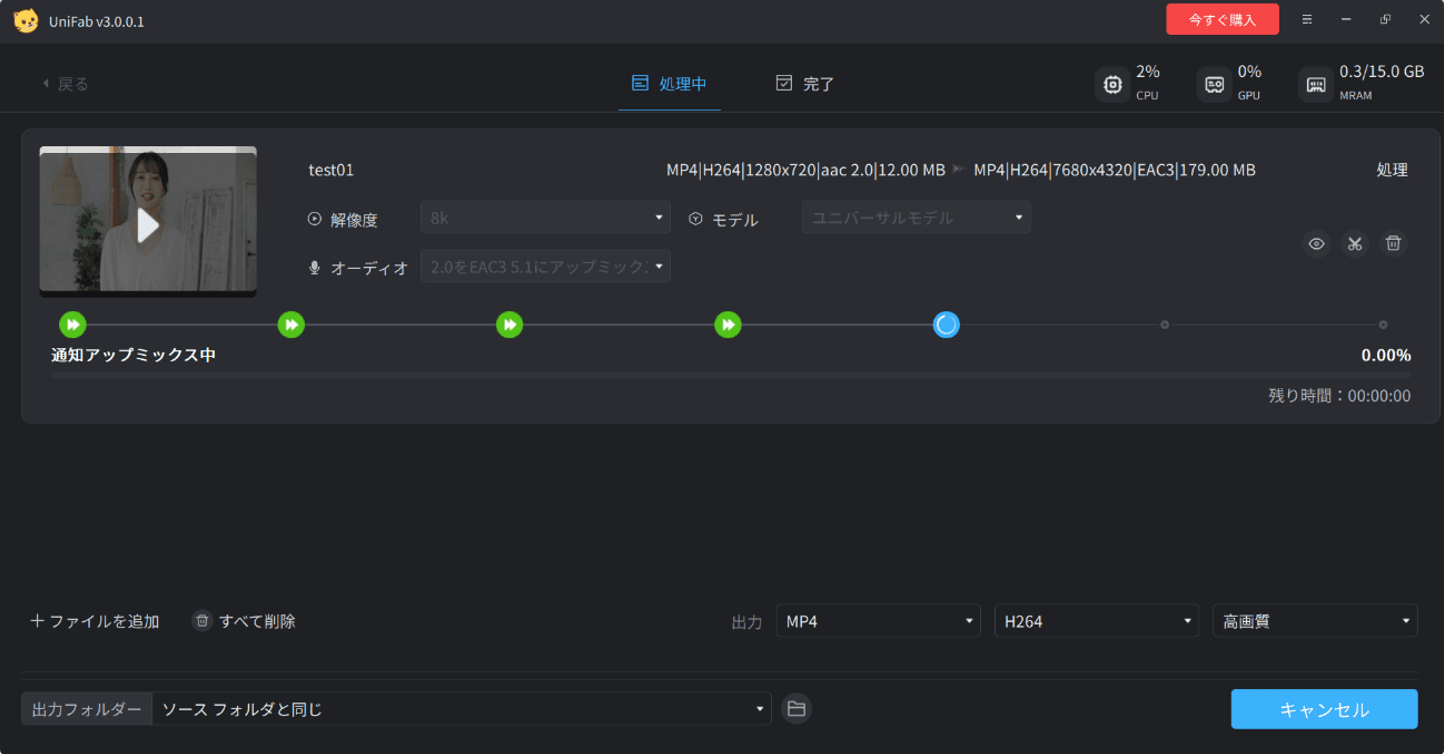Open the 解像度 8k dropdown

point(545,218)
